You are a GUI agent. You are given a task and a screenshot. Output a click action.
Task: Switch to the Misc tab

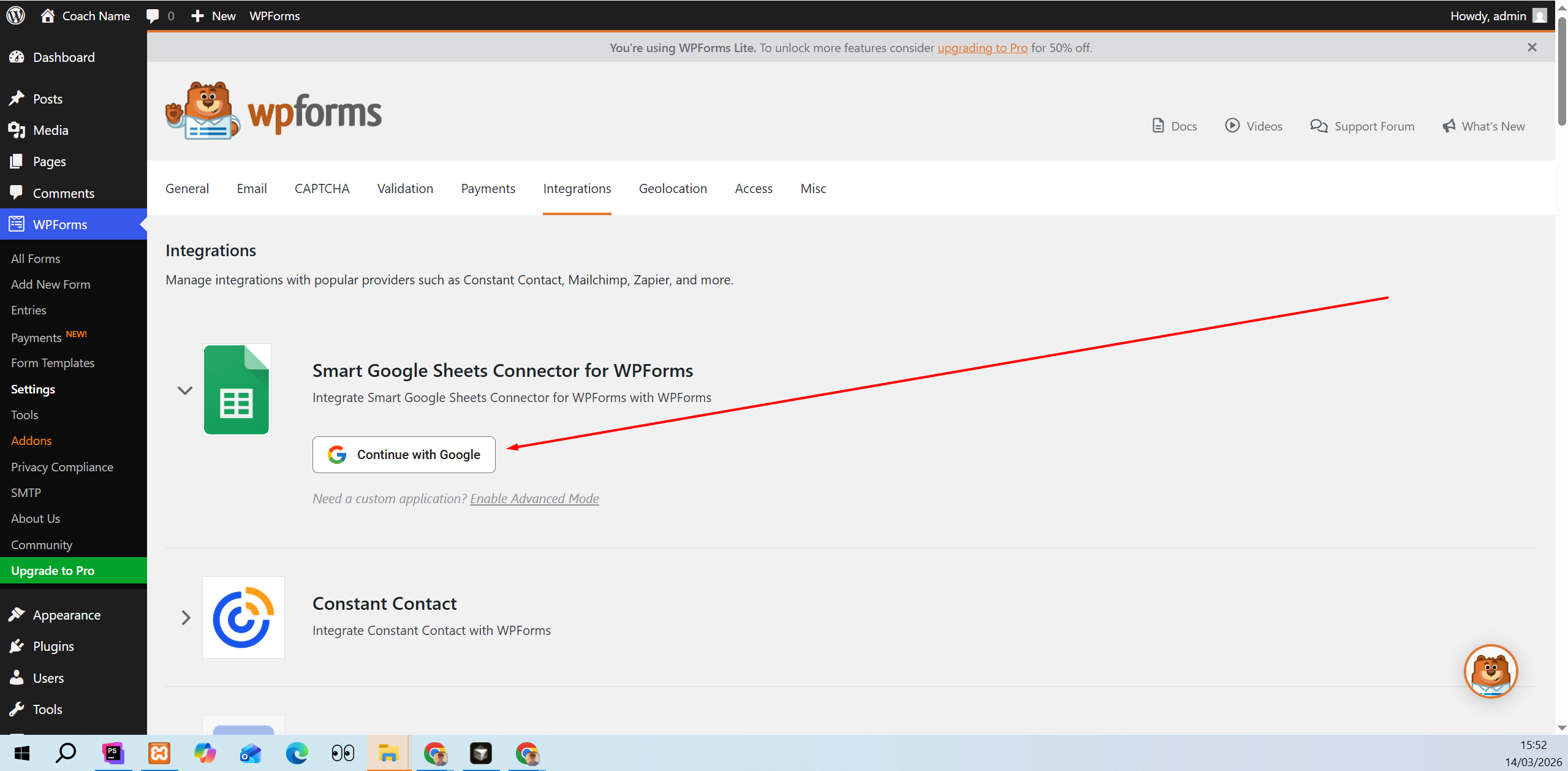[813, 188]
